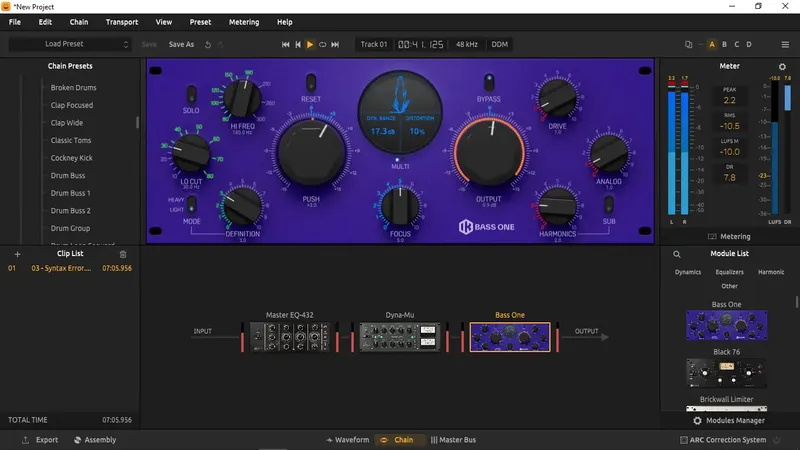This screenshot has width=800, height=450.
Task: Toggle the Bass One SOLO switch
Action: [191, 94]
